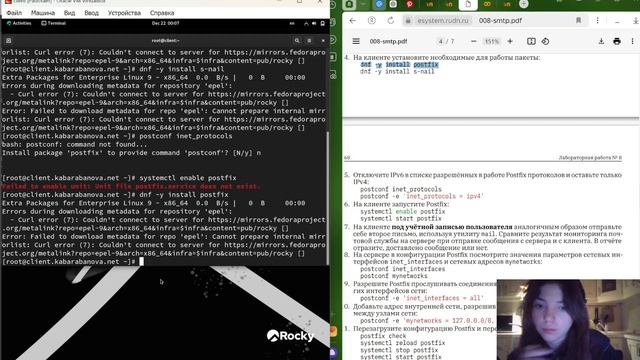Image resolution: width=640 pixels, height=360 pixels.
Task: Click the red 'Failed to enable unit' terminal line
Action: click(x=131, y=186)
